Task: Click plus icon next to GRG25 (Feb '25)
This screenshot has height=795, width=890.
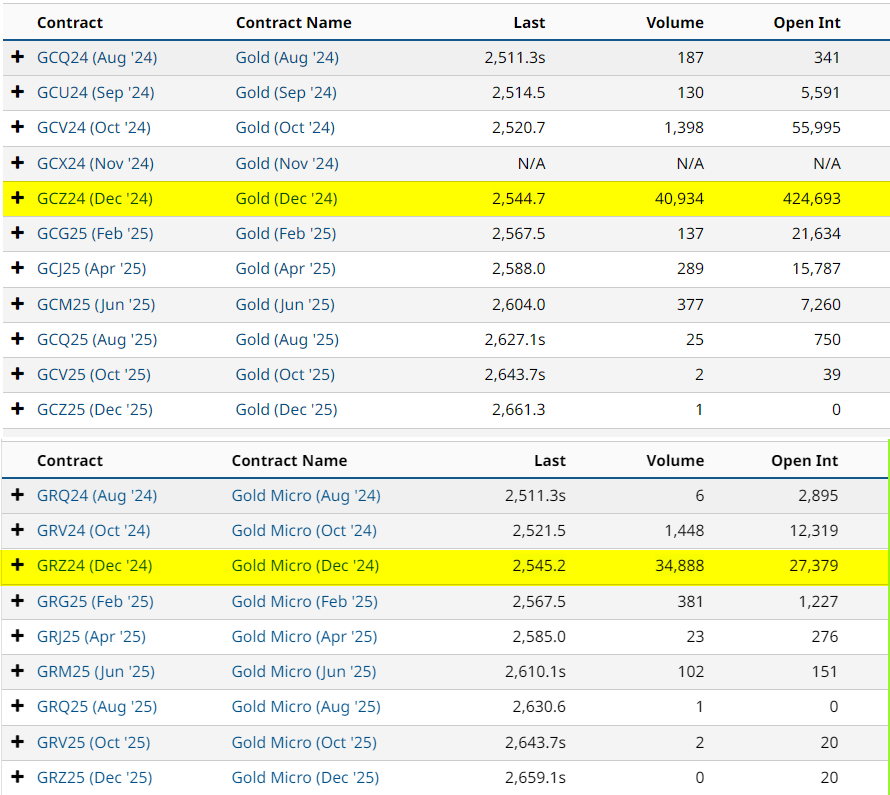Action: click(x=17, y=601)
